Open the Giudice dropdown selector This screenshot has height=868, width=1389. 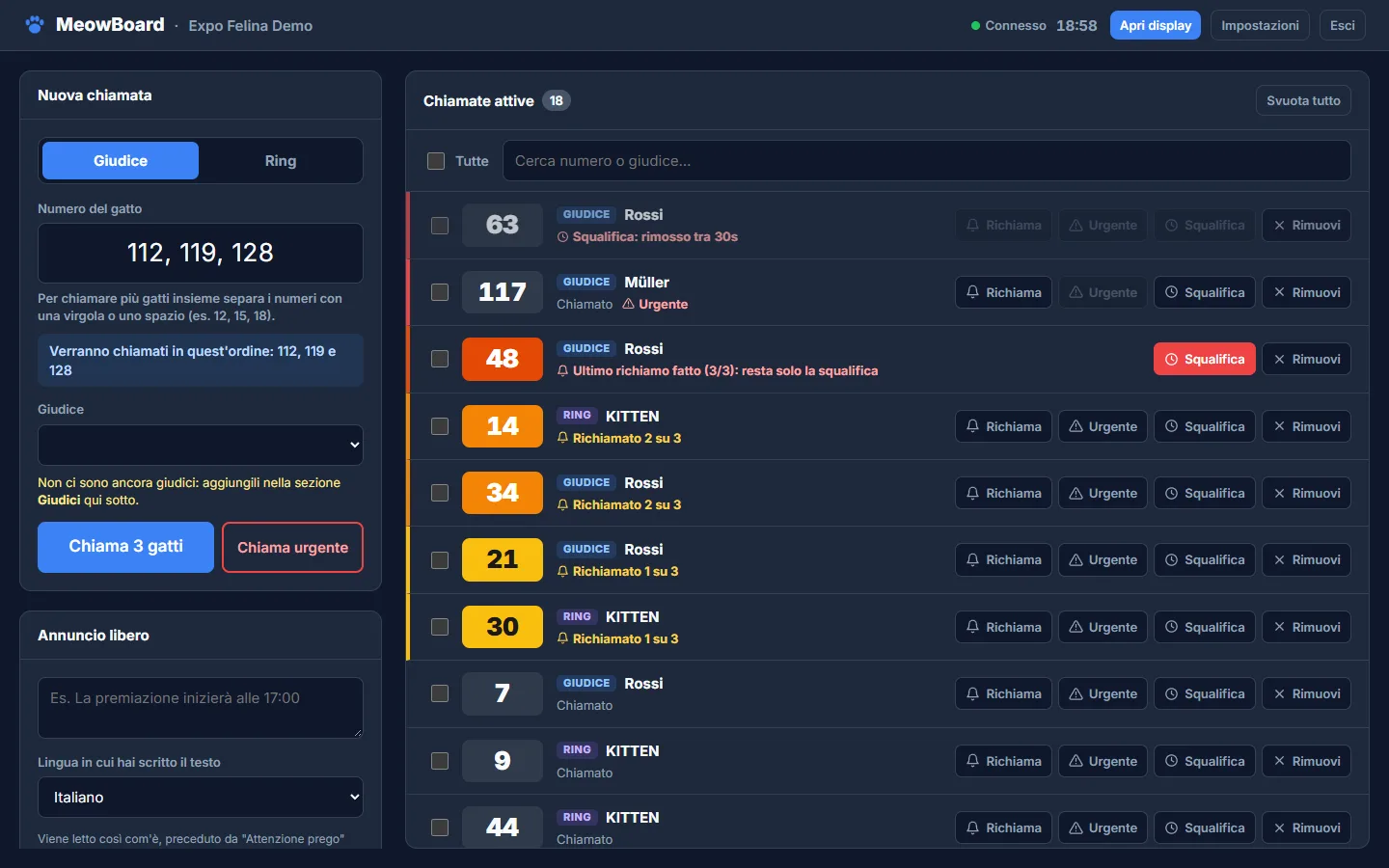click(201, 445)
